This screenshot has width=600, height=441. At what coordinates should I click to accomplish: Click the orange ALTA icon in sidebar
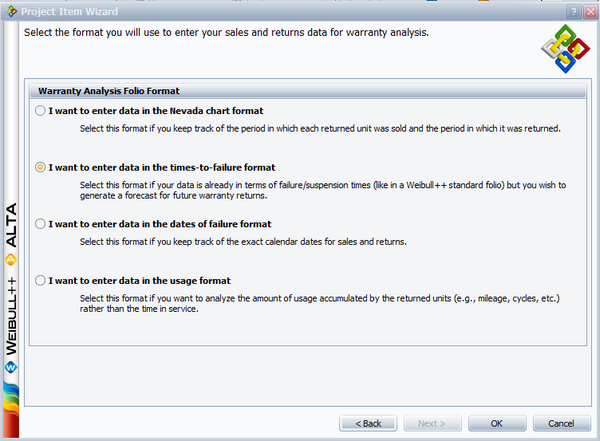(11, 260)
